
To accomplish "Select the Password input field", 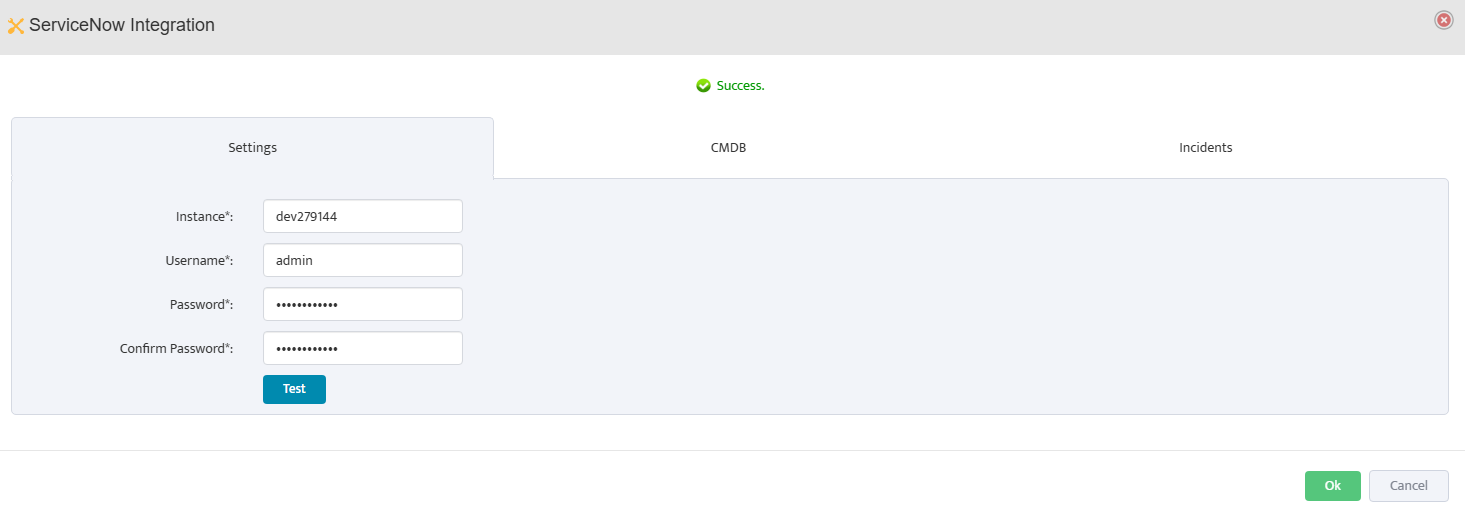I will [362, 304].
